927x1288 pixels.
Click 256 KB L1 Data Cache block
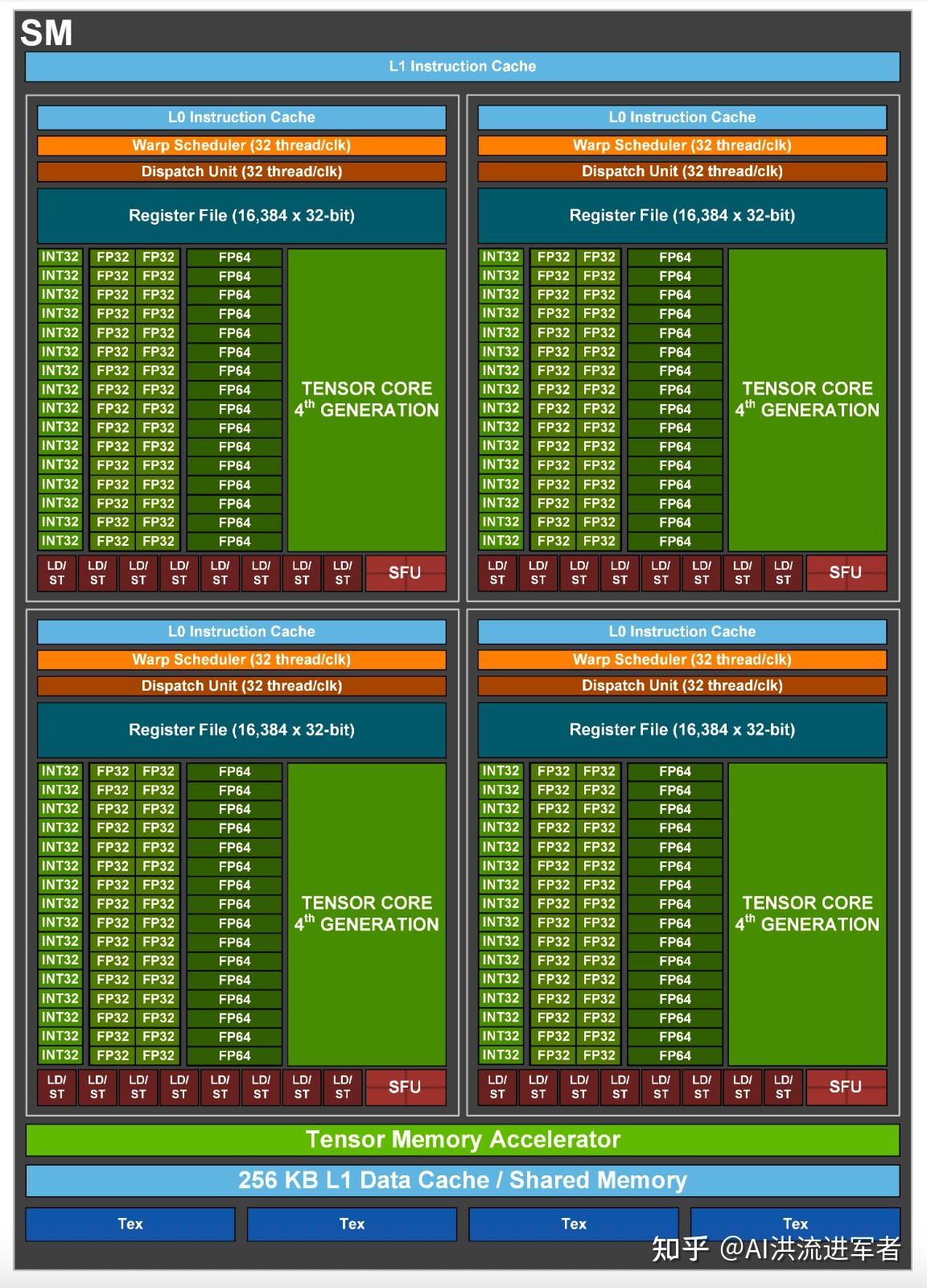point(463,1180)
